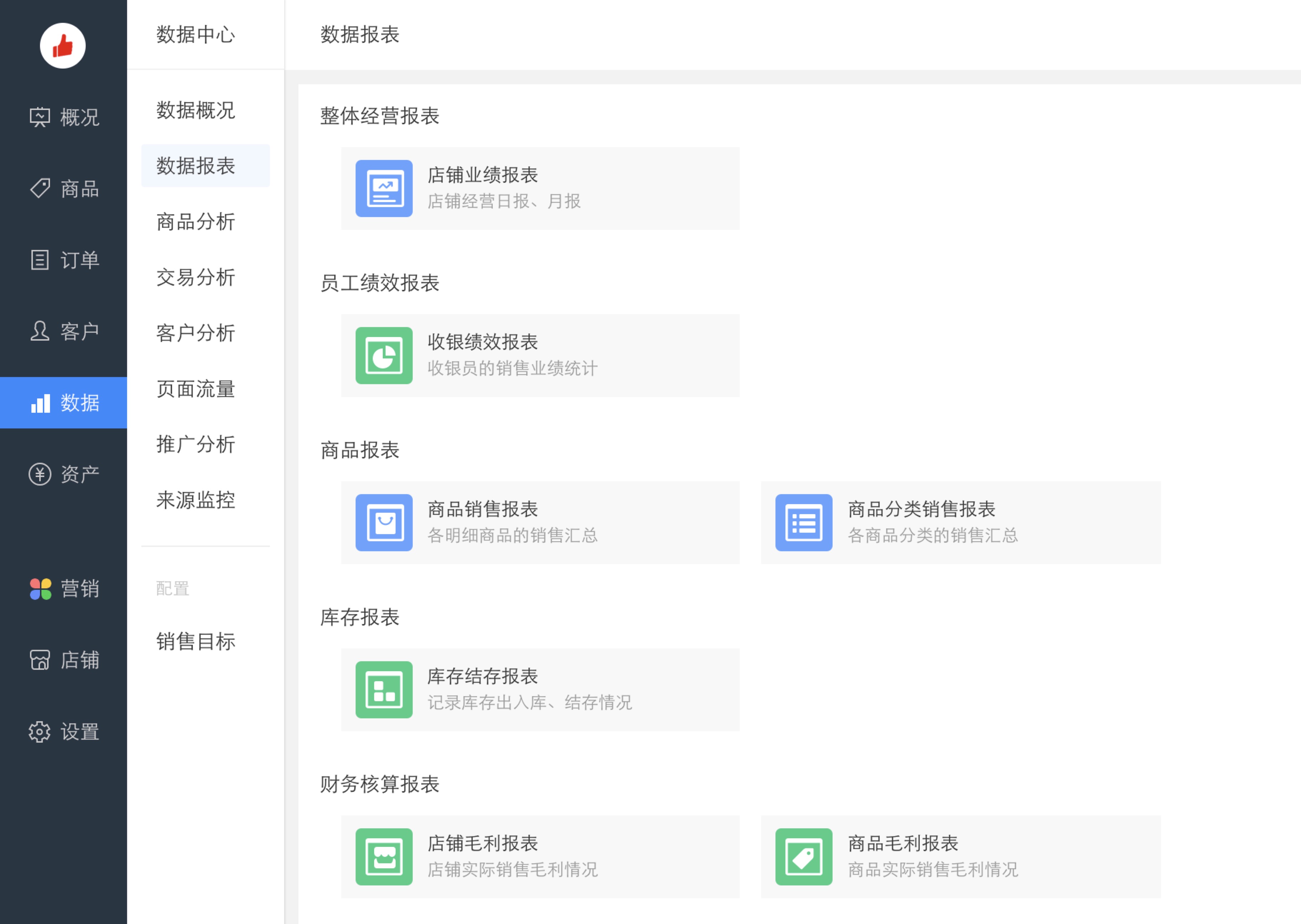Open 营销 in the main sidebar

64,589
